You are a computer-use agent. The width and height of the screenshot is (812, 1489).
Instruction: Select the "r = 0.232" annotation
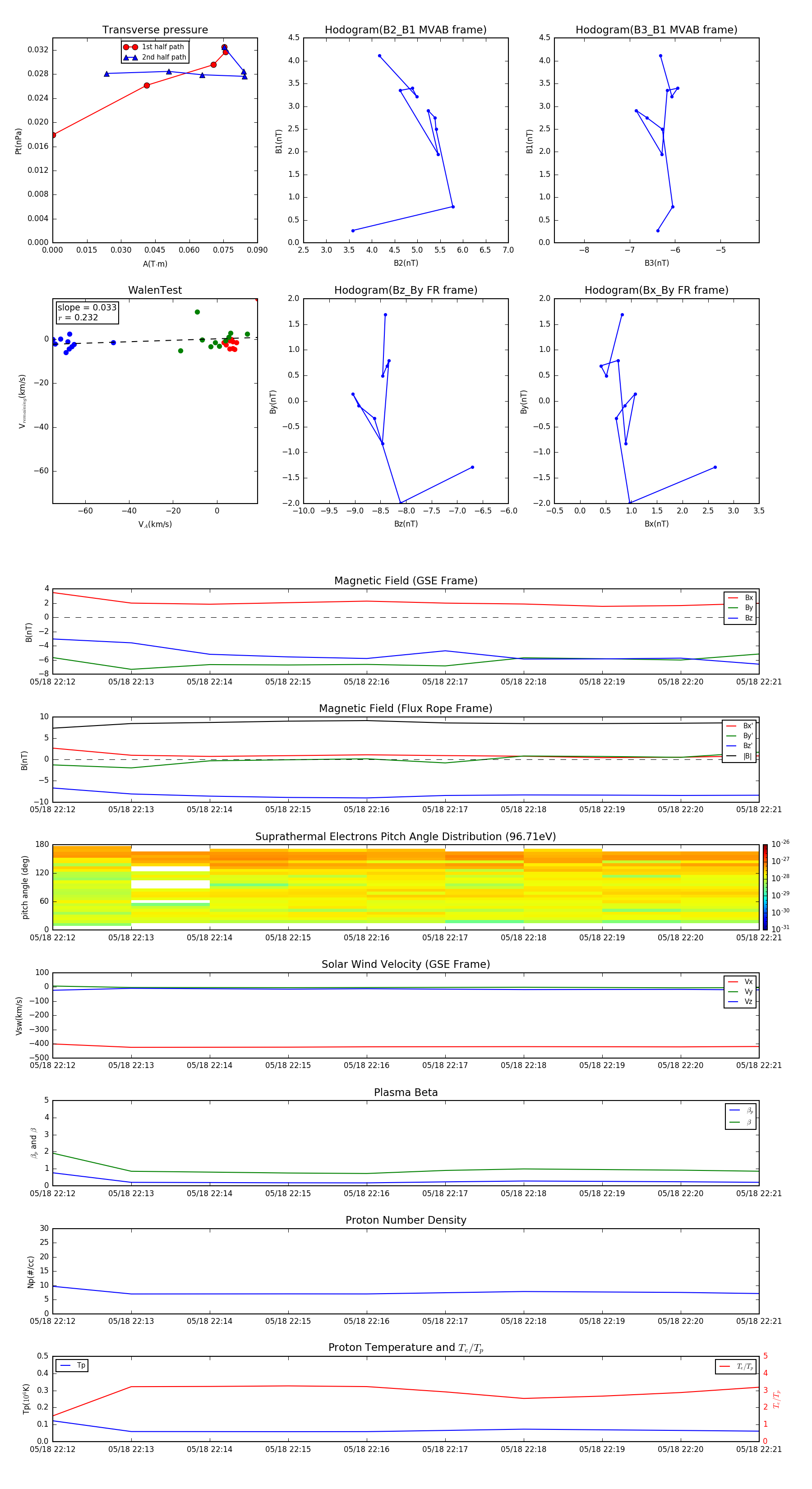(x=78, y=317)
